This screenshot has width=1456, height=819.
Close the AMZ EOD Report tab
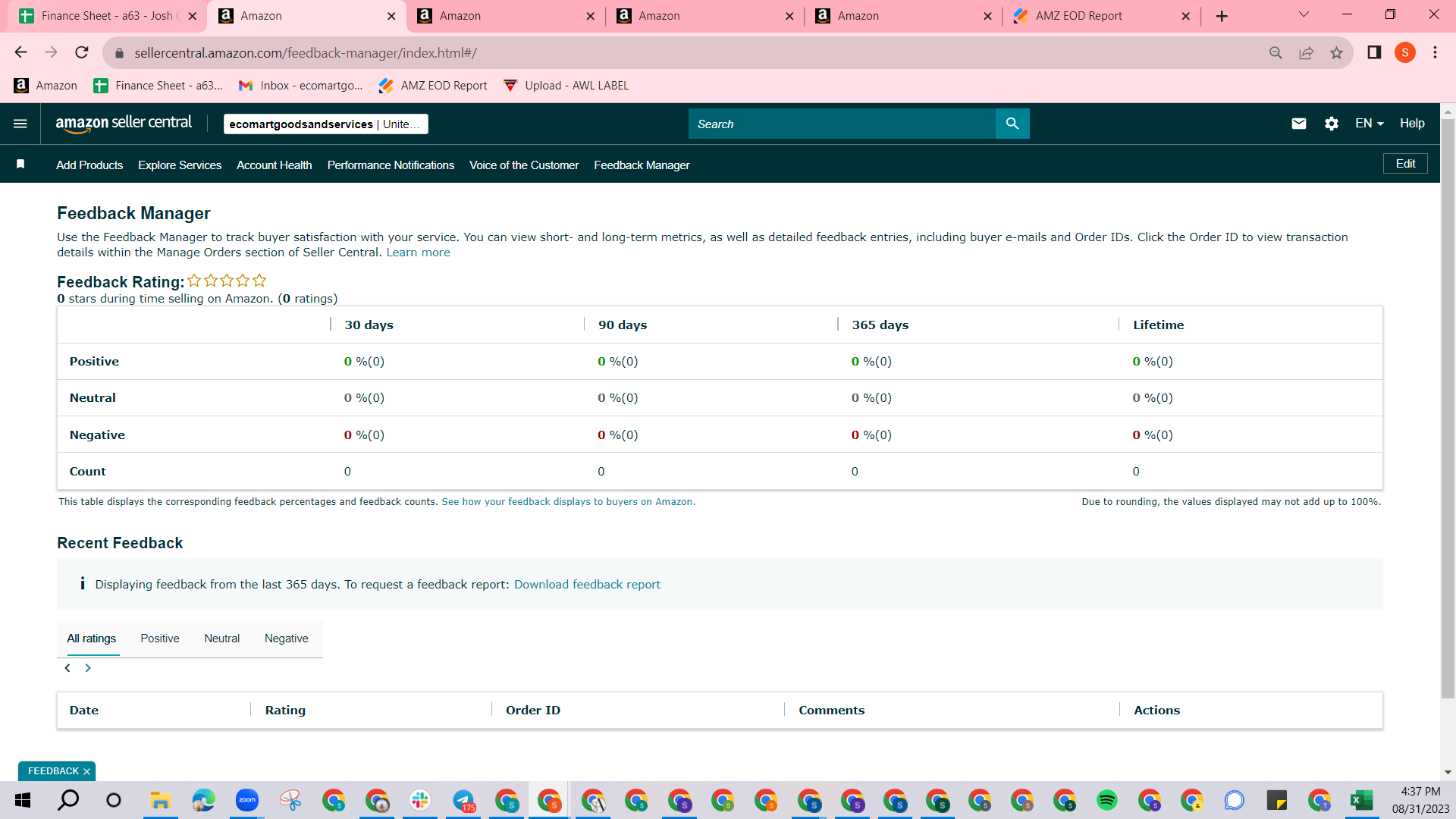coord(1186,16)
